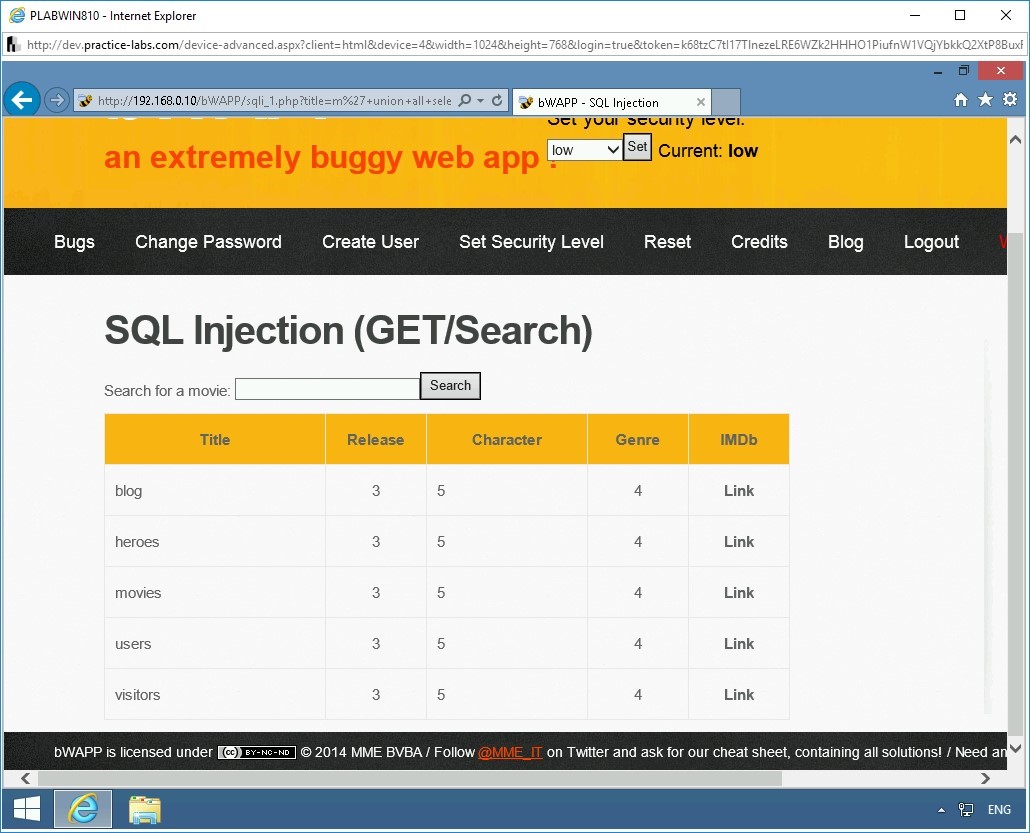Click the Internet Explorer home icon
1030x833 pixels.
click(960, 100)
